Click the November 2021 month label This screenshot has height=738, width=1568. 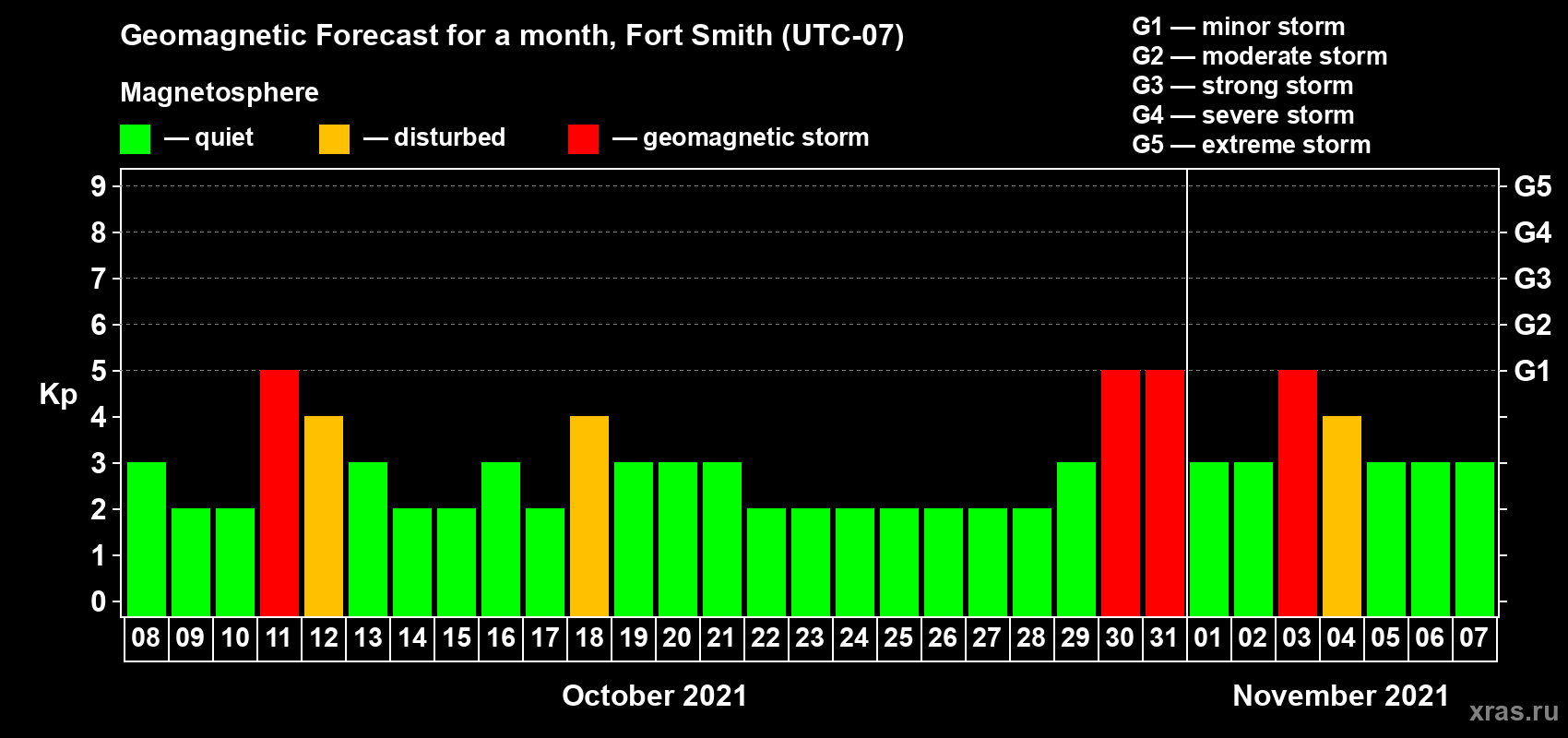coord(1341,696)
